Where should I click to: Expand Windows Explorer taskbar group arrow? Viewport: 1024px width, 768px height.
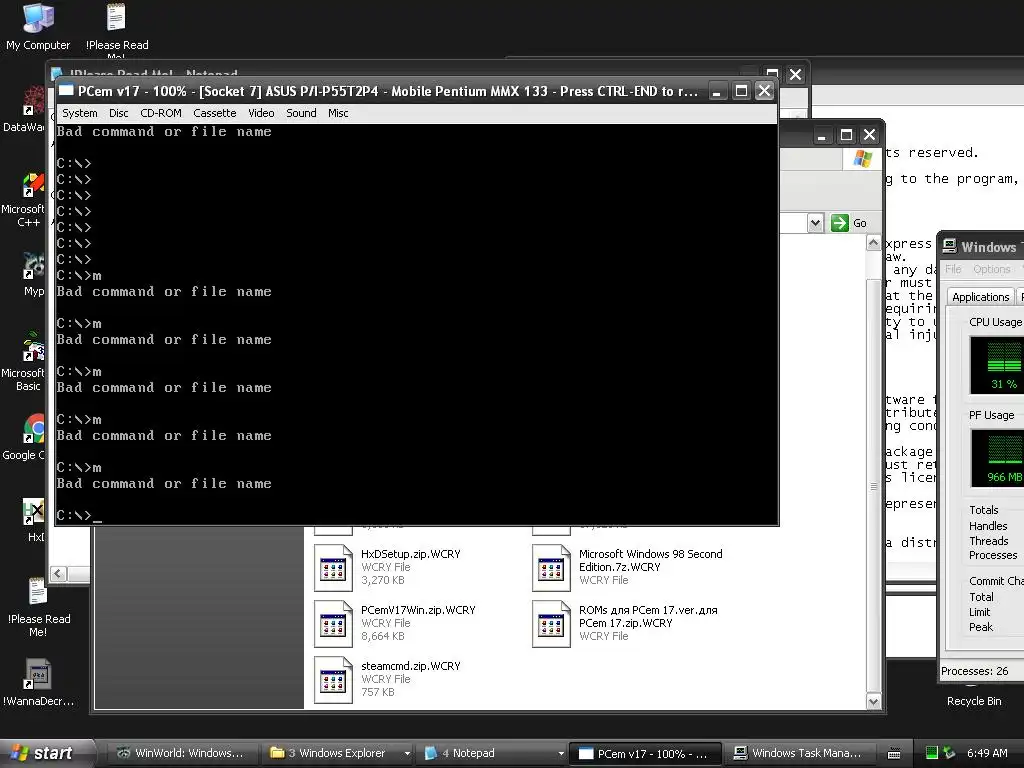point(407,753)
